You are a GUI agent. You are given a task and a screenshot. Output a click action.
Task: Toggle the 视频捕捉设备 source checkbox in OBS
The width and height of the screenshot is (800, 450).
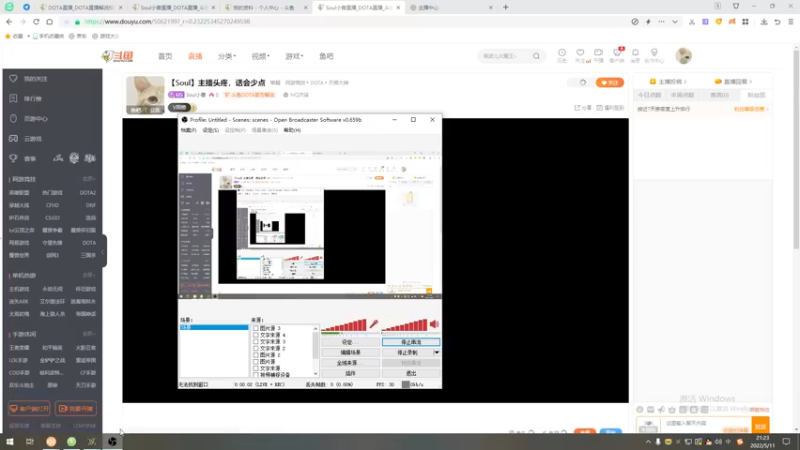256,374
